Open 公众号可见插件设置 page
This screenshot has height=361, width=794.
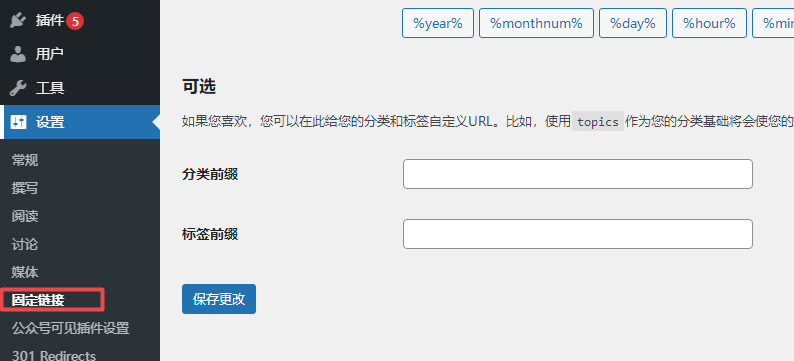pyautogui.click(x=70, y=328)
